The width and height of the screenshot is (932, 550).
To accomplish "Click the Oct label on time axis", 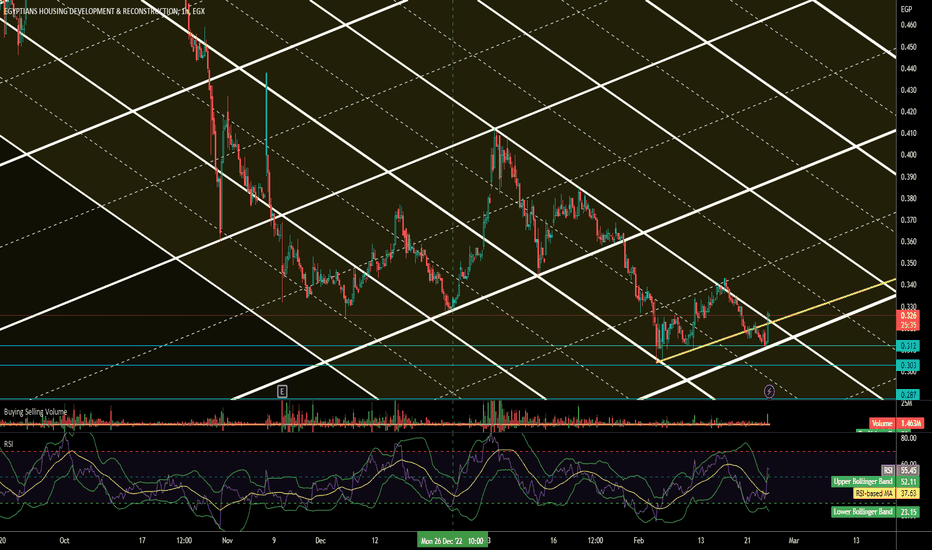I will pos(64,540).
